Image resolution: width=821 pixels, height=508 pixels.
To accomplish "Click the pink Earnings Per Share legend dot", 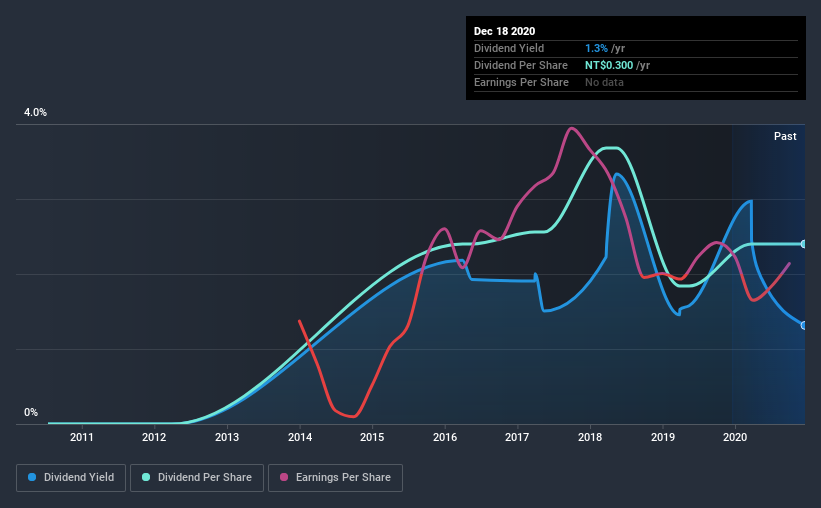I will click(284, 477).
